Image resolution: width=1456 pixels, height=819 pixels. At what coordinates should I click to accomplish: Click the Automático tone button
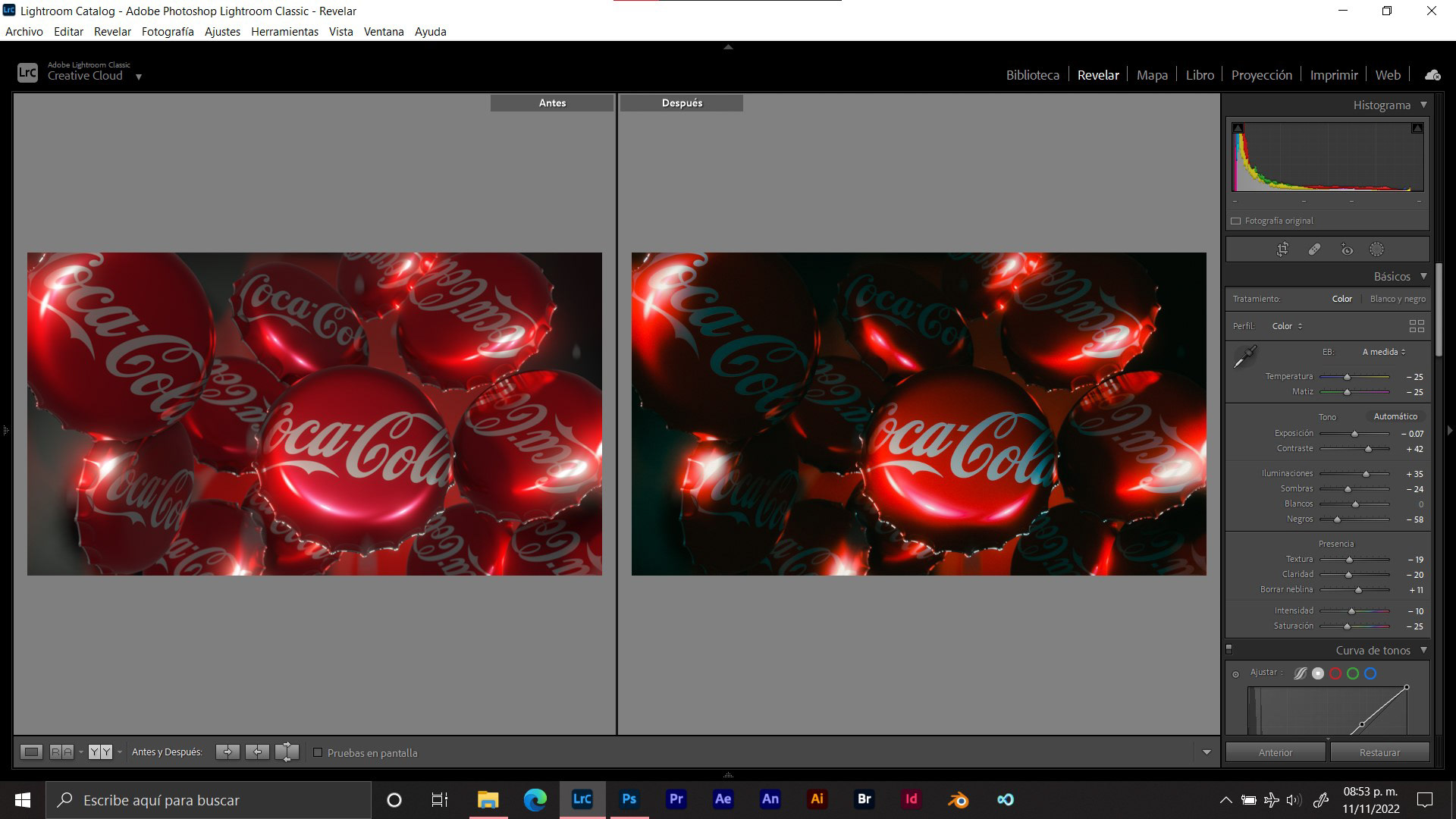(x=1395, y=416)
